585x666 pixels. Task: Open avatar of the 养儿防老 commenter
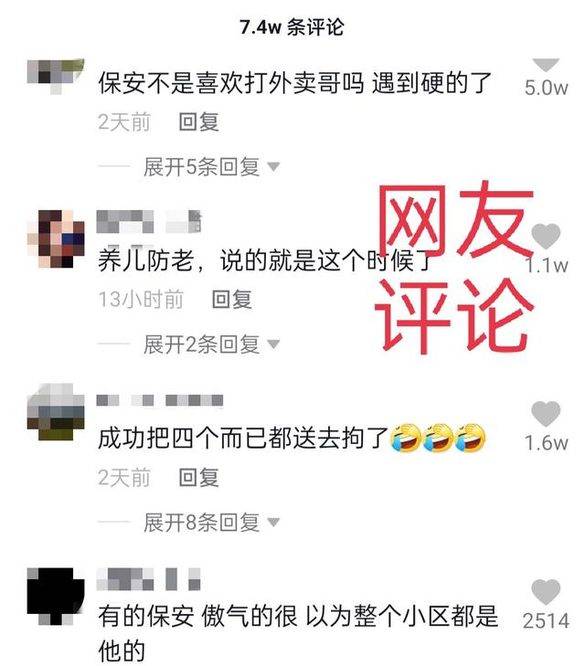click(x=56, y=238)
